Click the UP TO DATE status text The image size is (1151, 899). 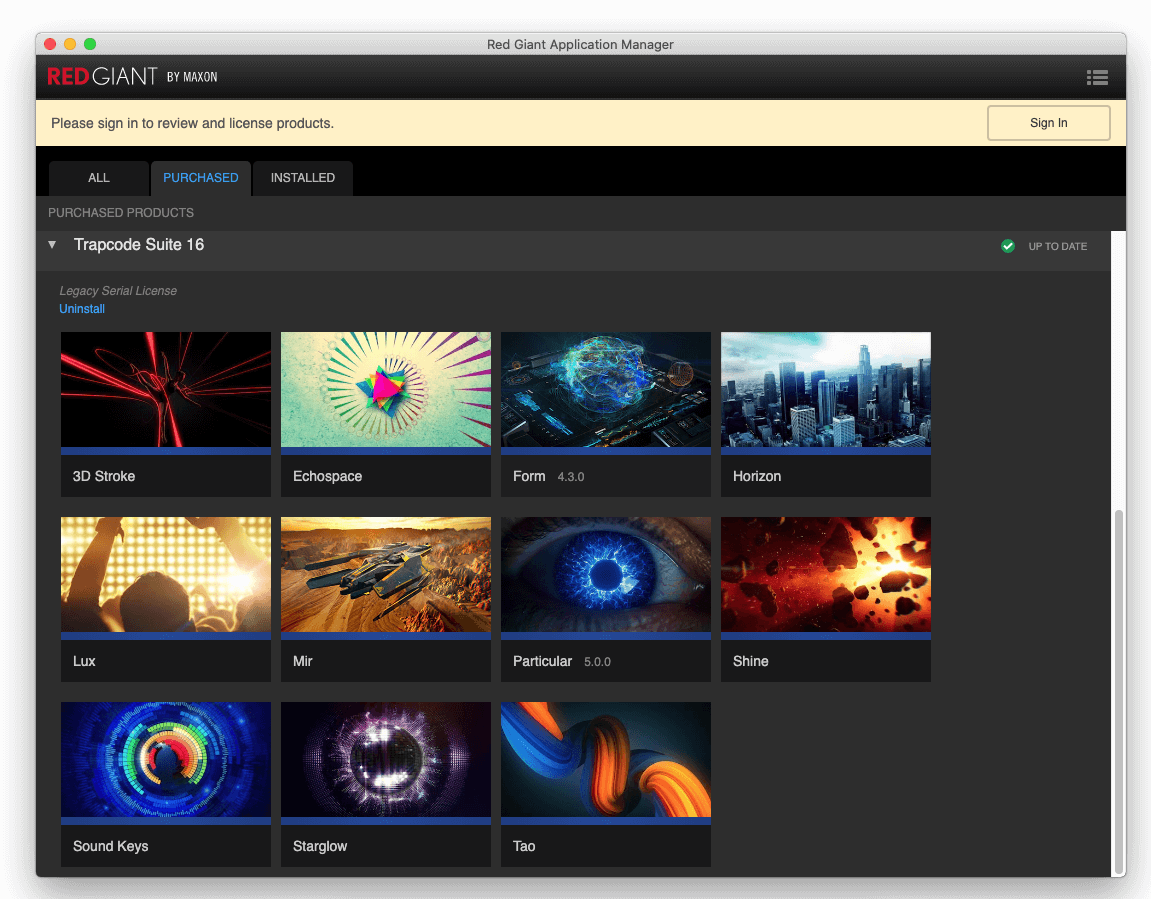coord(1057,247)
